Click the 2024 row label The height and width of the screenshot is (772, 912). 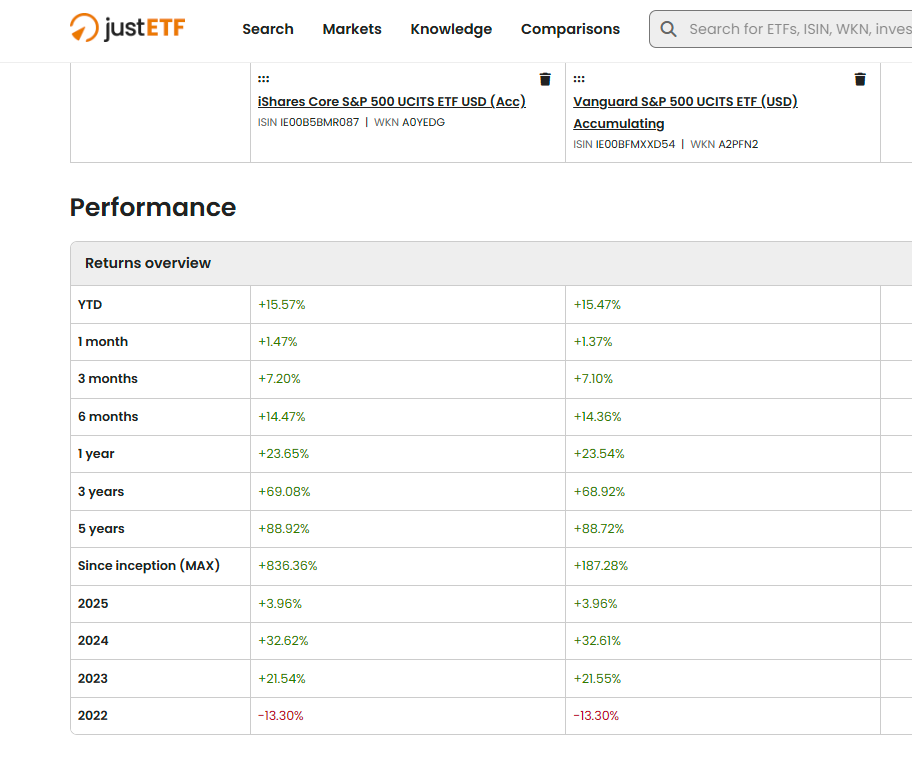click(93, 641)
